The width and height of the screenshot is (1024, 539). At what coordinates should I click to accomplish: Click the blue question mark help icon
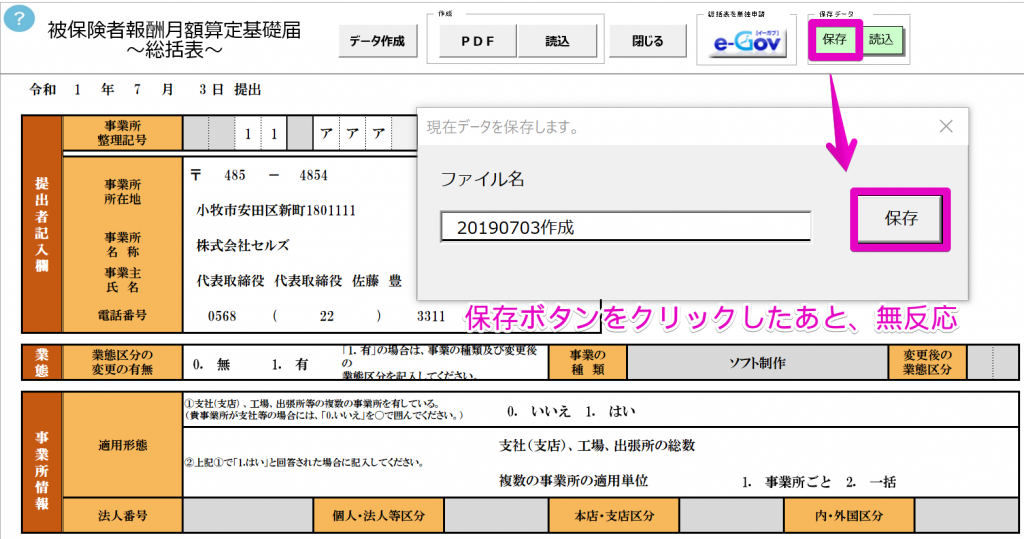(x=19, y=23)
